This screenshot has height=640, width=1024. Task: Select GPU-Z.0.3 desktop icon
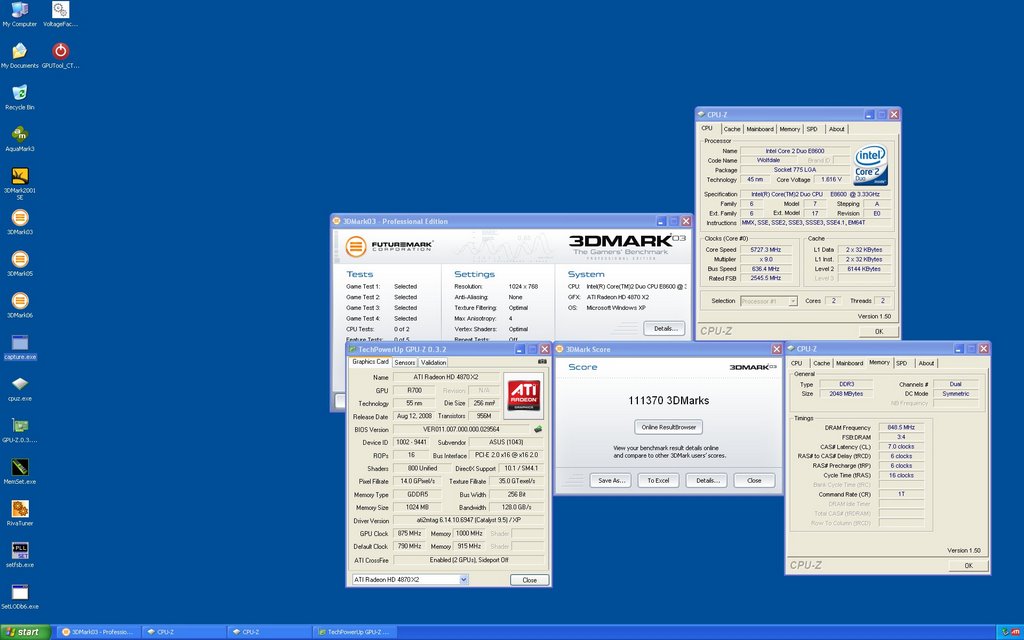(20, 430)
